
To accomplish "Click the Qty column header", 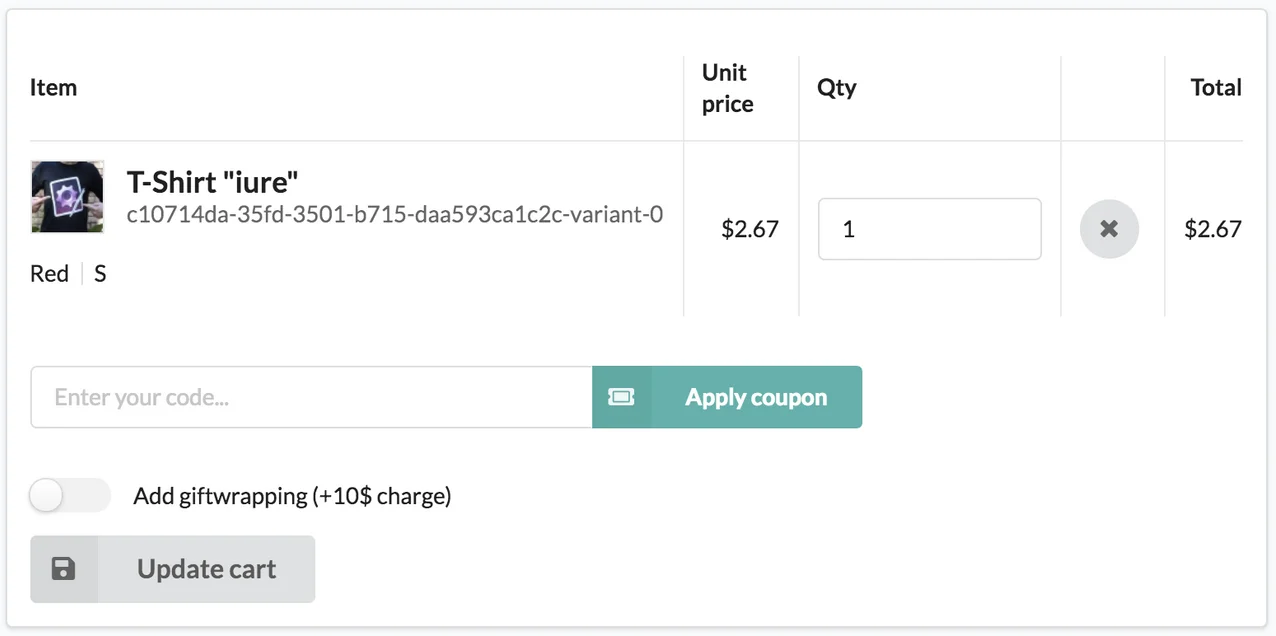I will coord(837,88).
